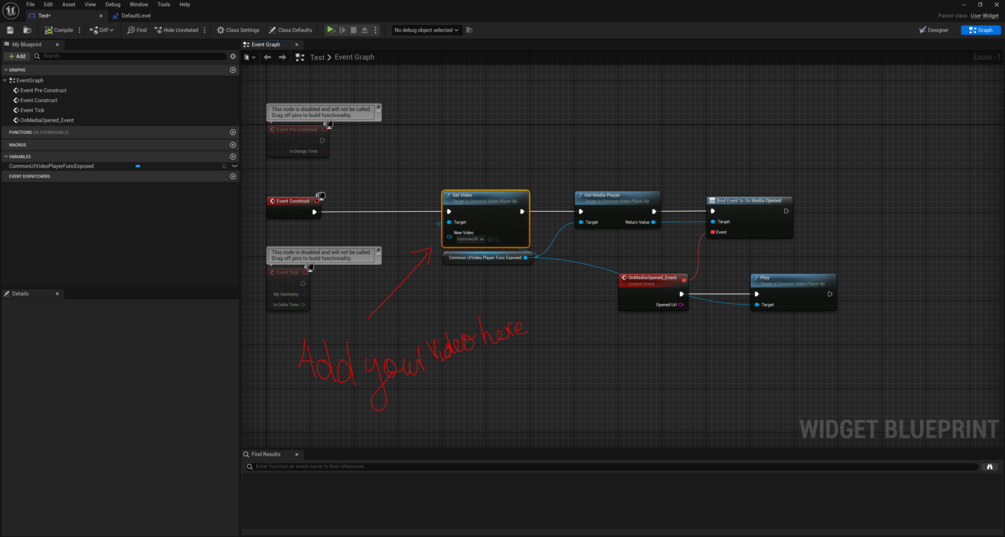Click the Stop simulation icon
The width and height of the screenshot is (1005, 537).
click(x=353, y=30)
